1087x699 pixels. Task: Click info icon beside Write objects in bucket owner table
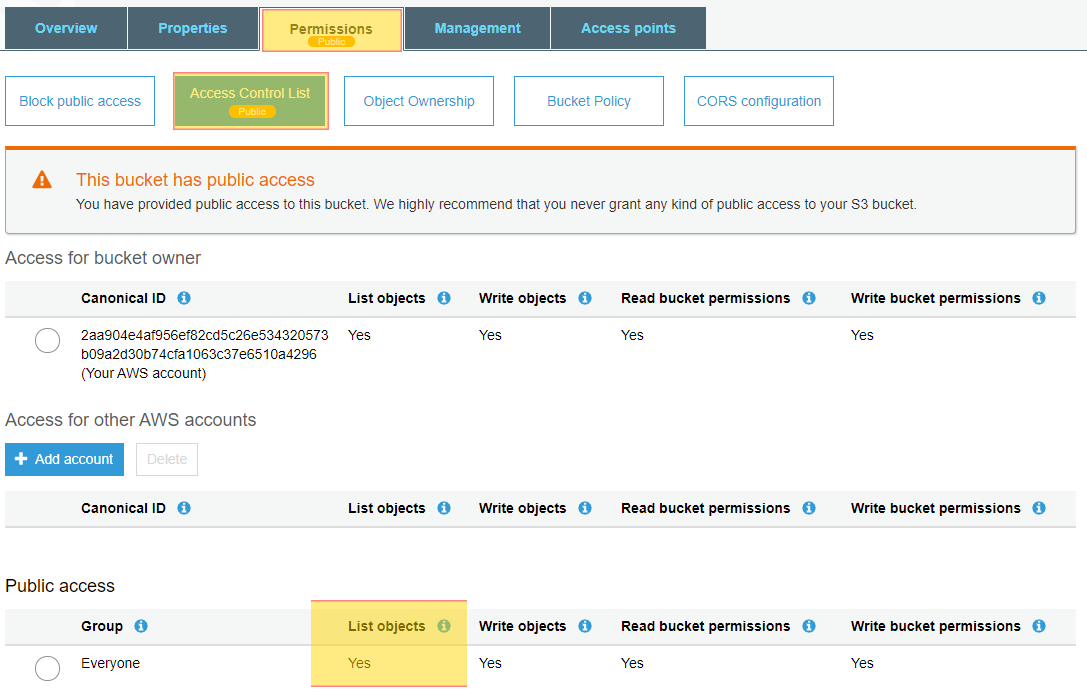pyautogui.click(x=585, y=298)
